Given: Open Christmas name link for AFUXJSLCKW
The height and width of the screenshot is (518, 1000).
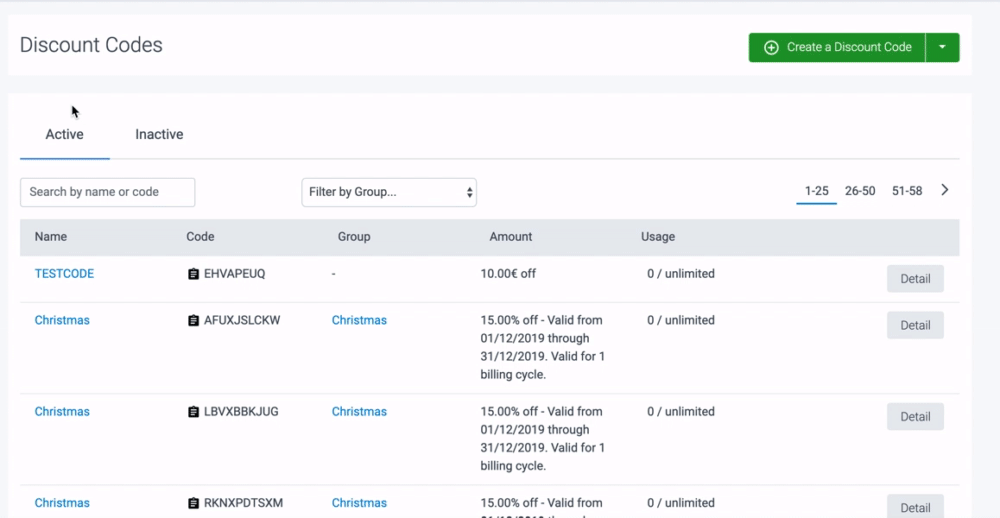Looking at the screenshot, I should 62,321.
